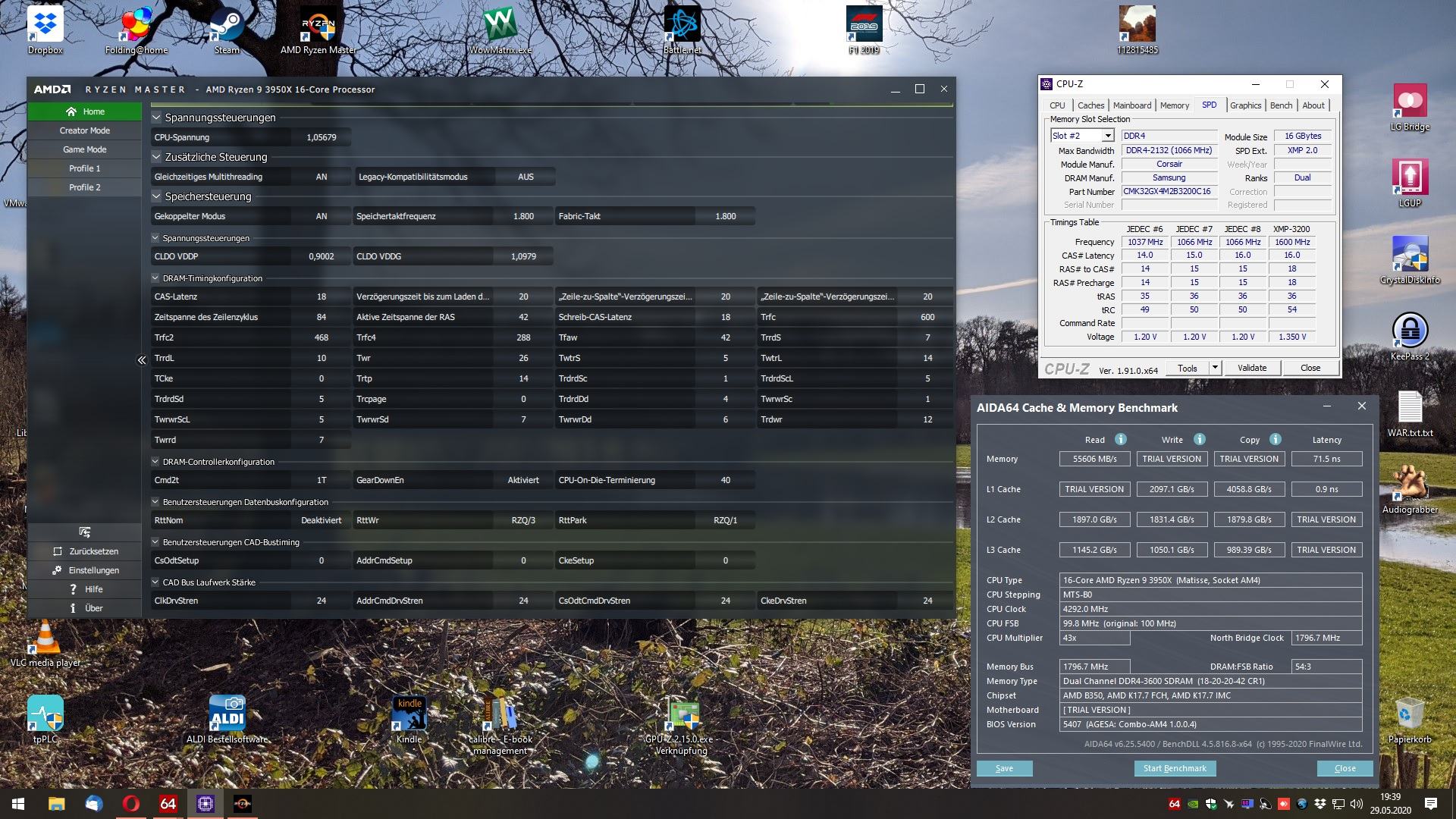This screenshot has height=819, width=1456.
Task: Collapse Benutzersteuerungen Datenbuskonfiguration section
Action: point(155,502)
